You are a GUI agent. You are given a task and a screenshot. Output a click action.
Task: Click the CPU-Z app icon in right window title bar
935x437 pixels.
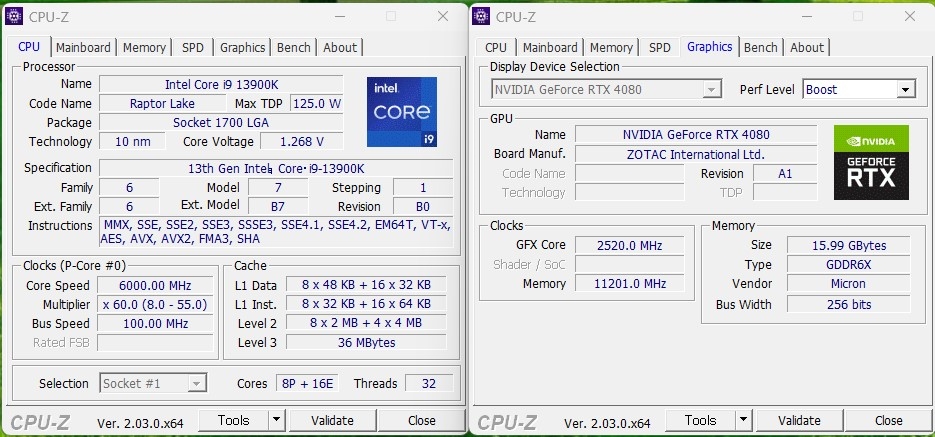click(x=481, y=17)
